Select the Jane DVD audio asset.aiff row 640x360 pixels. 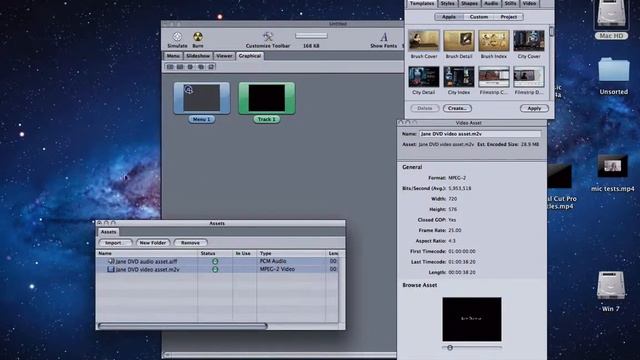click(217, 261)
